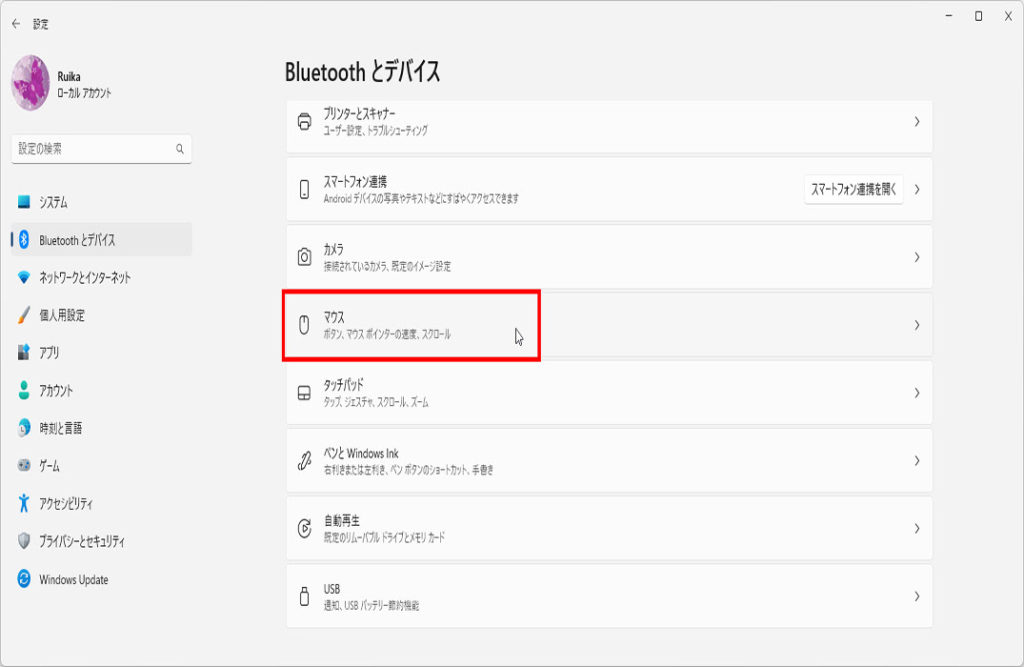Expand the タッチパッド row chevron
The image size is (1024, 667).
click(916, 393)
